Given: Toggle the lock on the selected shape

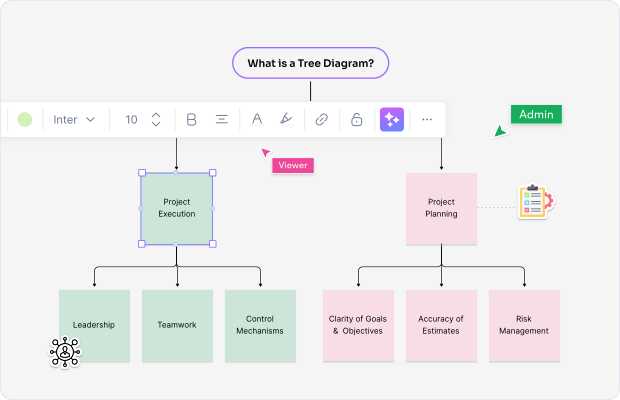Looking at the screenshot, I should click(x=356, y=120).
